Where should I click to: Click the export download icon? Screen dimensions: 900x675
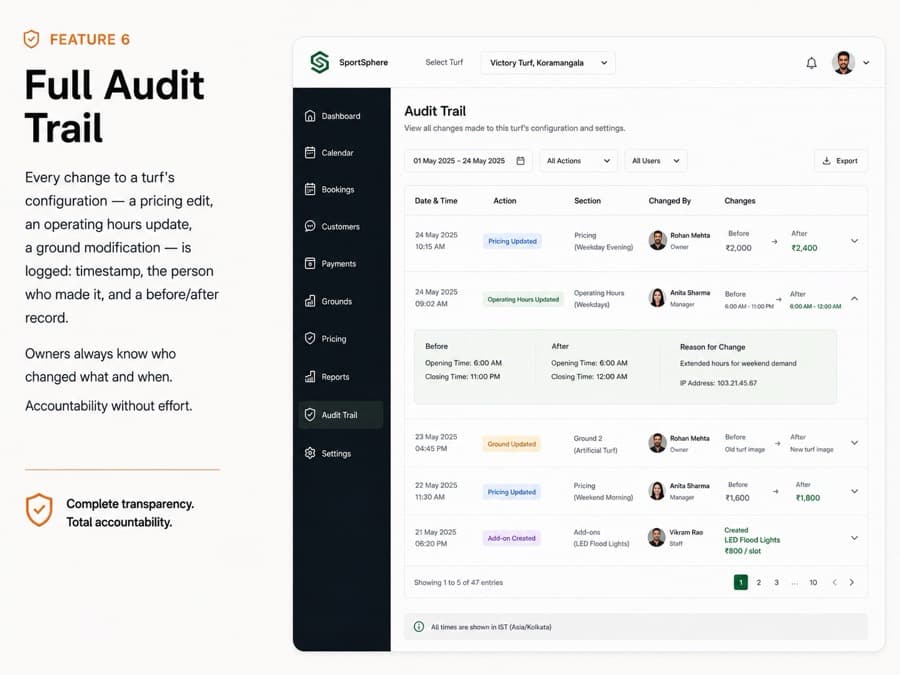(827, 161)
